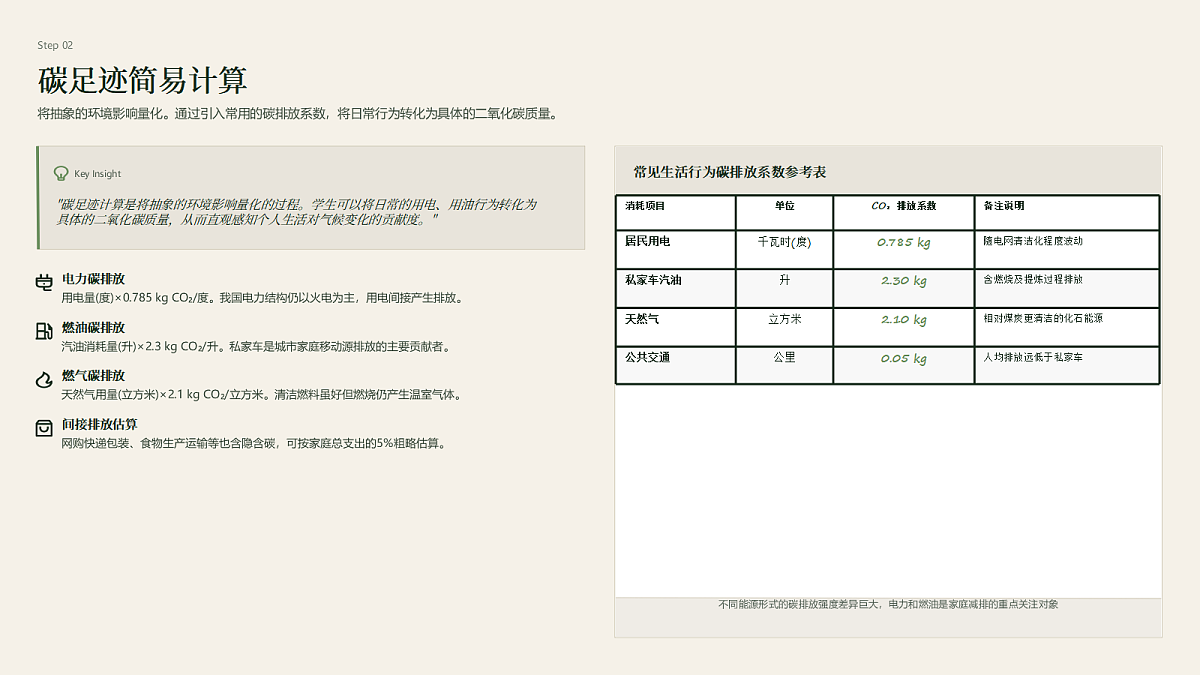Click the unit cell 升
1200x675 pixels.
(x=785, y=280)
